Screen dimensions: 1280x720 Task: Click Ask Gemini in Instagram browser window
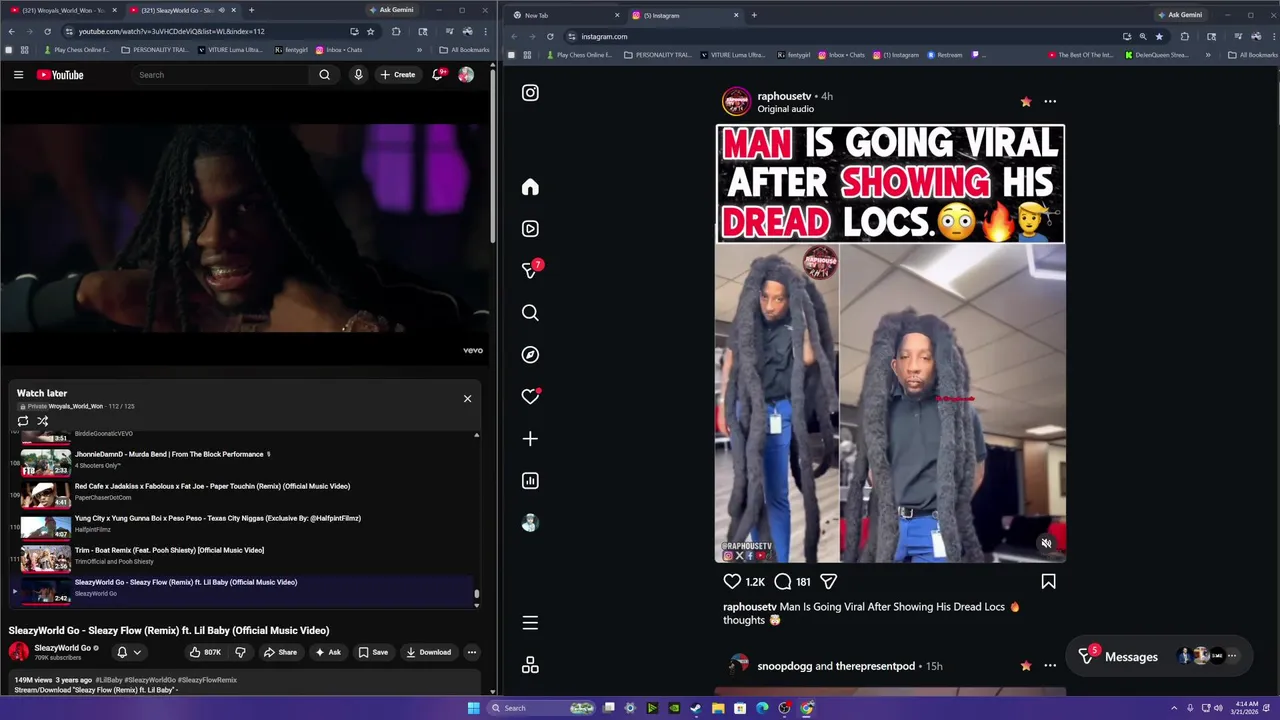coord(1179,15)
